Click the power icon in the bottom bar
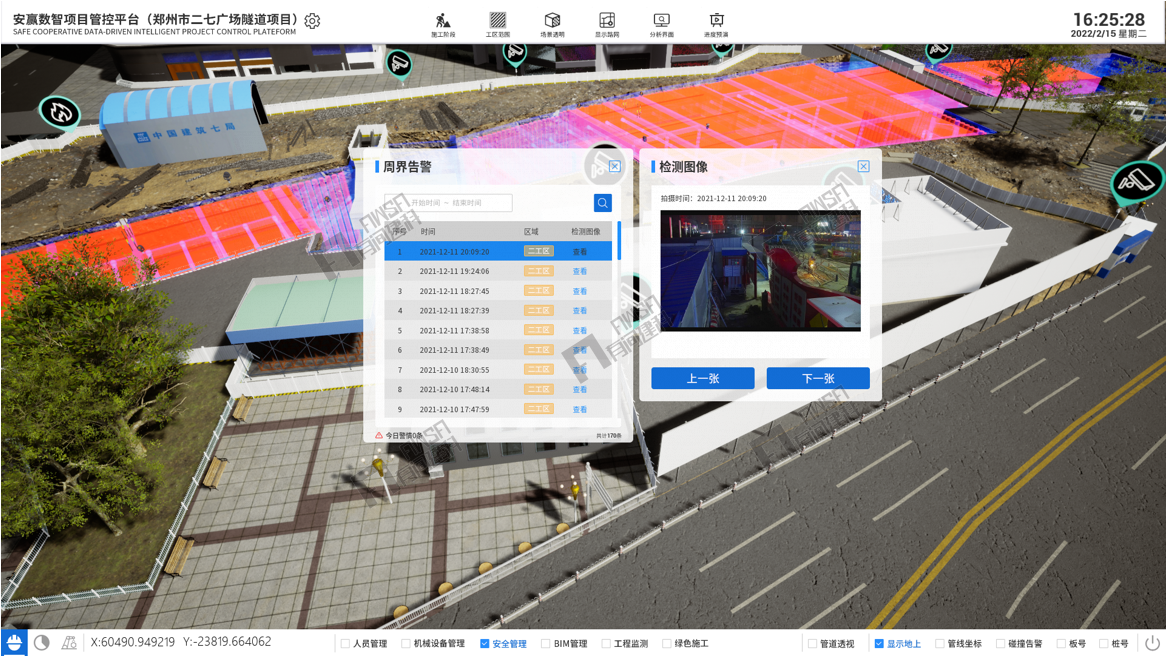1166x657 pixels. pyautogui.click(x=1152, y=642)
